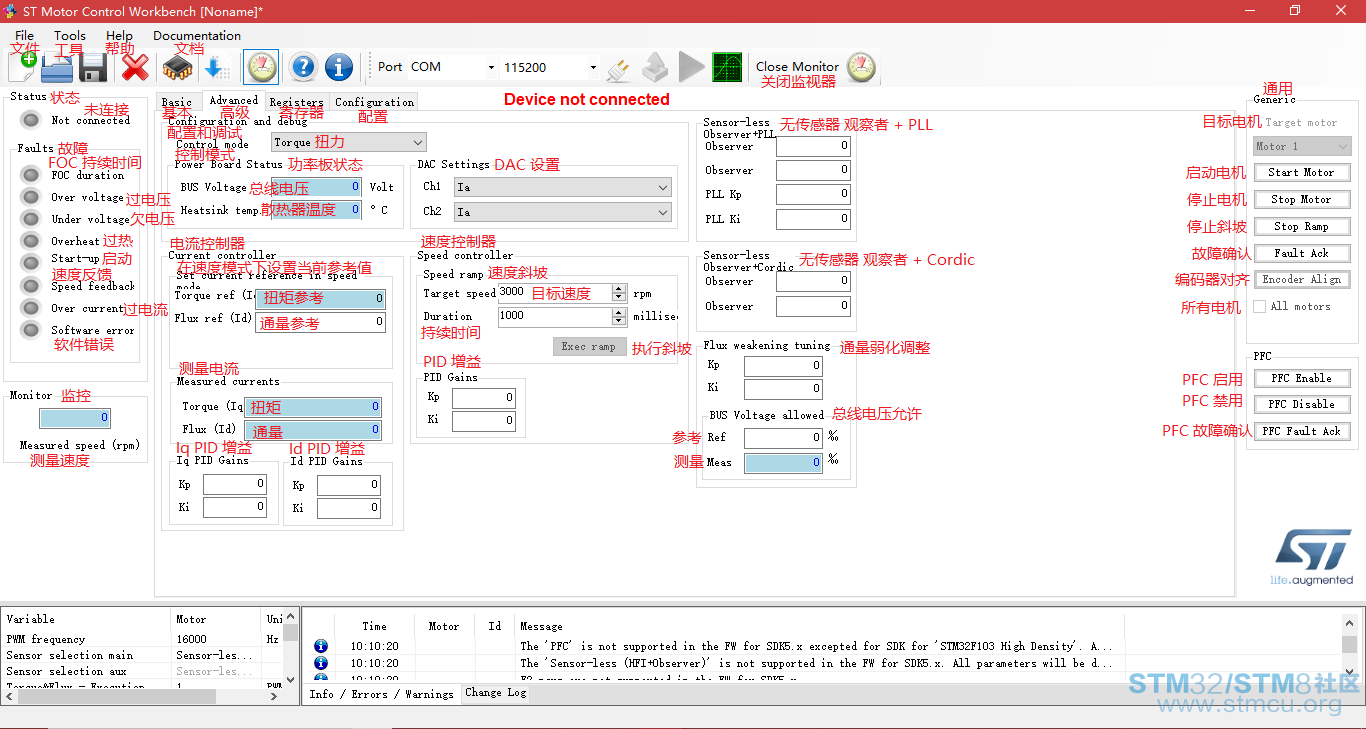Click the Torque ref (Iq) input field
The height and width of the screenshot is (729, 1366).
pyautogui.click(x=320, y=298)
